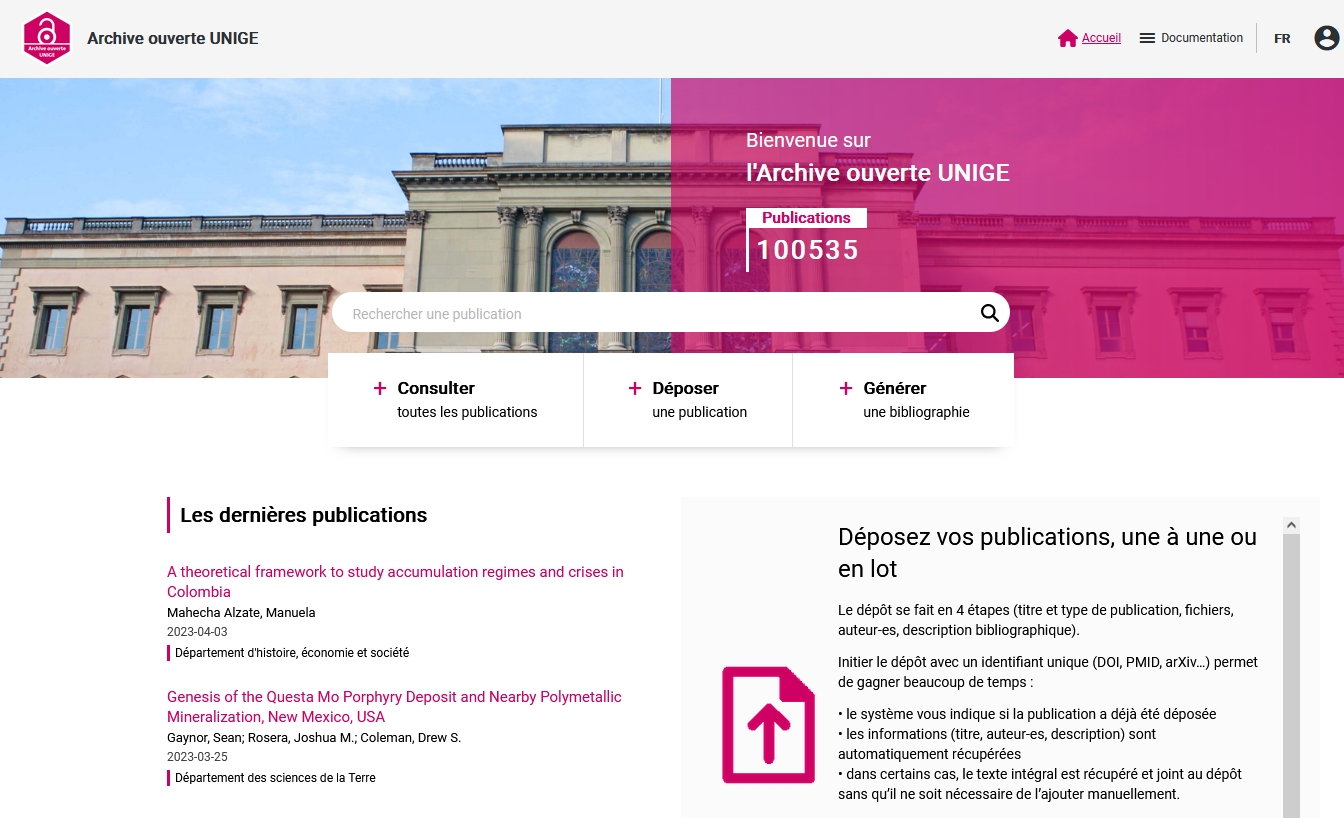Viewport: 1344px width, 818px height.
Task: Open the Colombia accumulation regimes publication
Action: (x=395, y=582)
